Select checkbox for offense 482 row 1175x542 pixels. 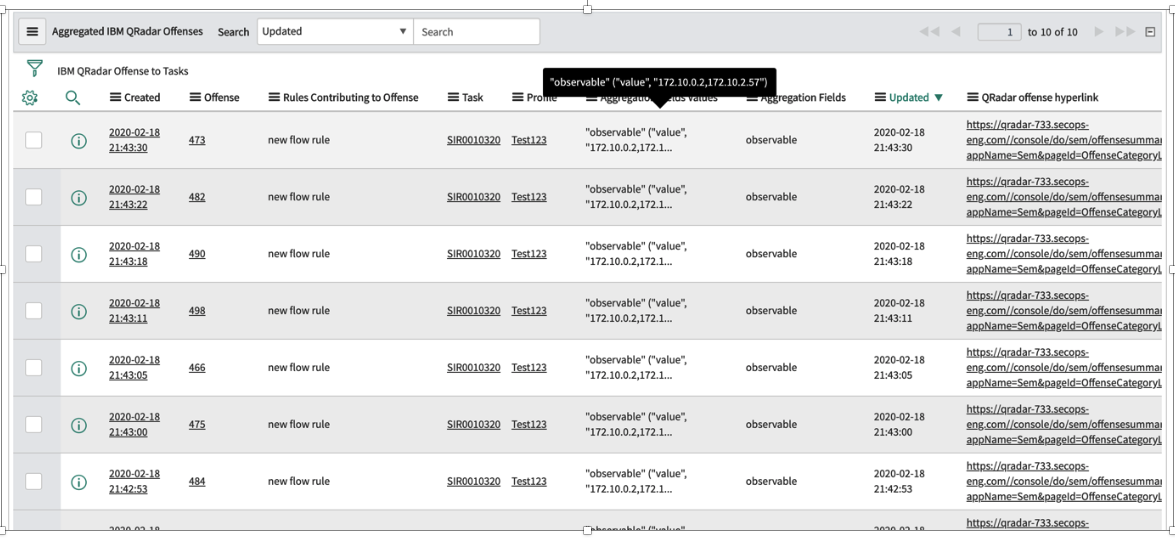click(x=34, y=197)
